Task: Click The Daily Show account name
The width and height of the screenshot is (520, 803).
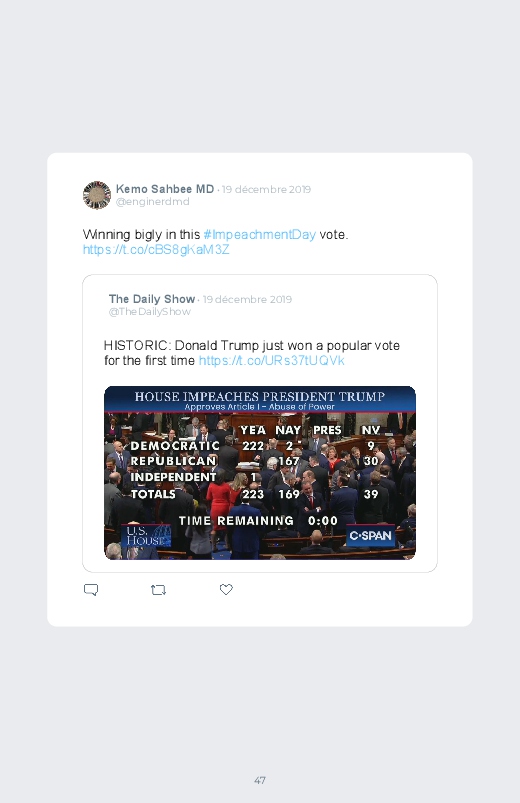Action: click(x=152, y=299)
